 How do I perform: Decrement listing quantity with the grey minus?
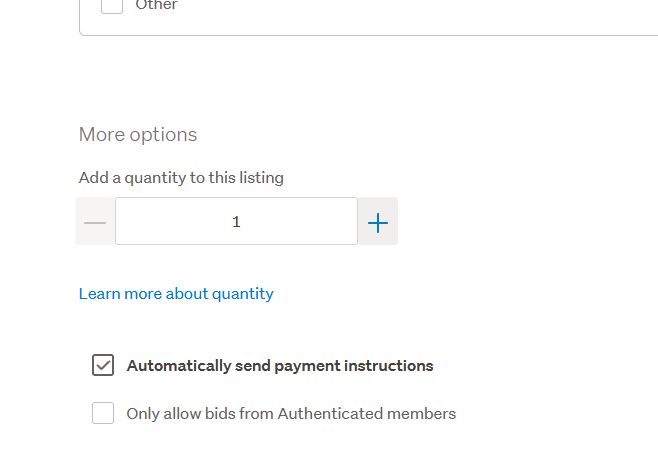[x=95, y=222]
